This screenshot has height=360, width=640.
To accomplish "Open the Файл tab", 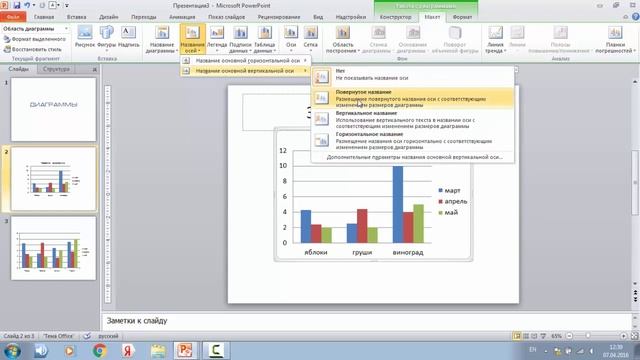I will click(13, 17).
